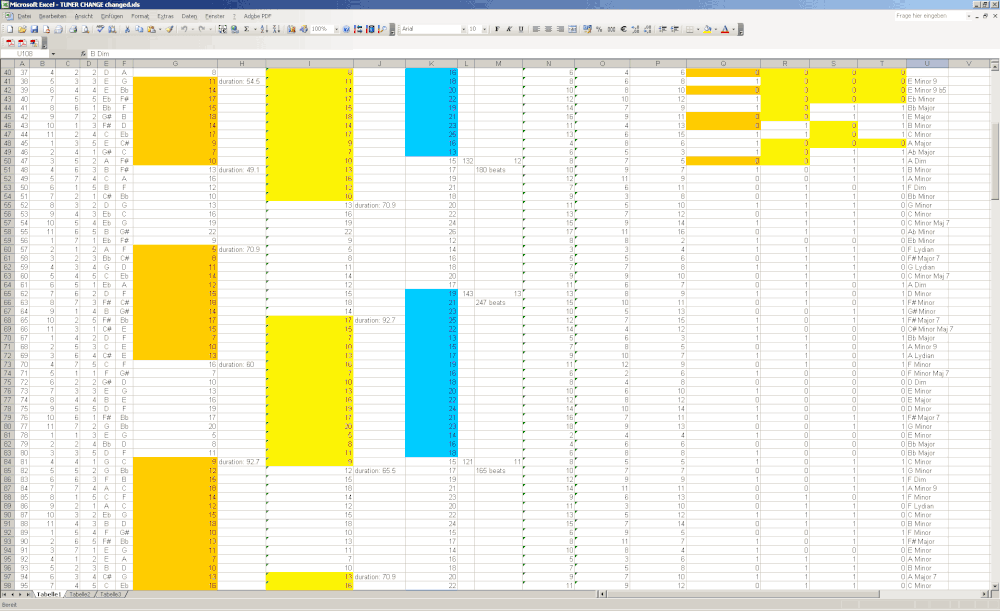Increase indent of cell
The width and height of the screenshot is (1000, 611).
click(x=675, y=29)
